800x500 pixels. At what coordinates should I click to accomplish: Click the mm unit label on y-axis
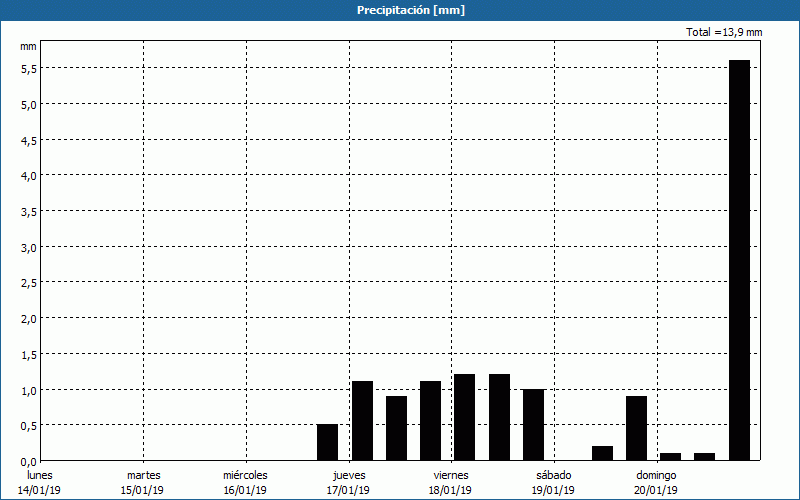click(29, 46)
